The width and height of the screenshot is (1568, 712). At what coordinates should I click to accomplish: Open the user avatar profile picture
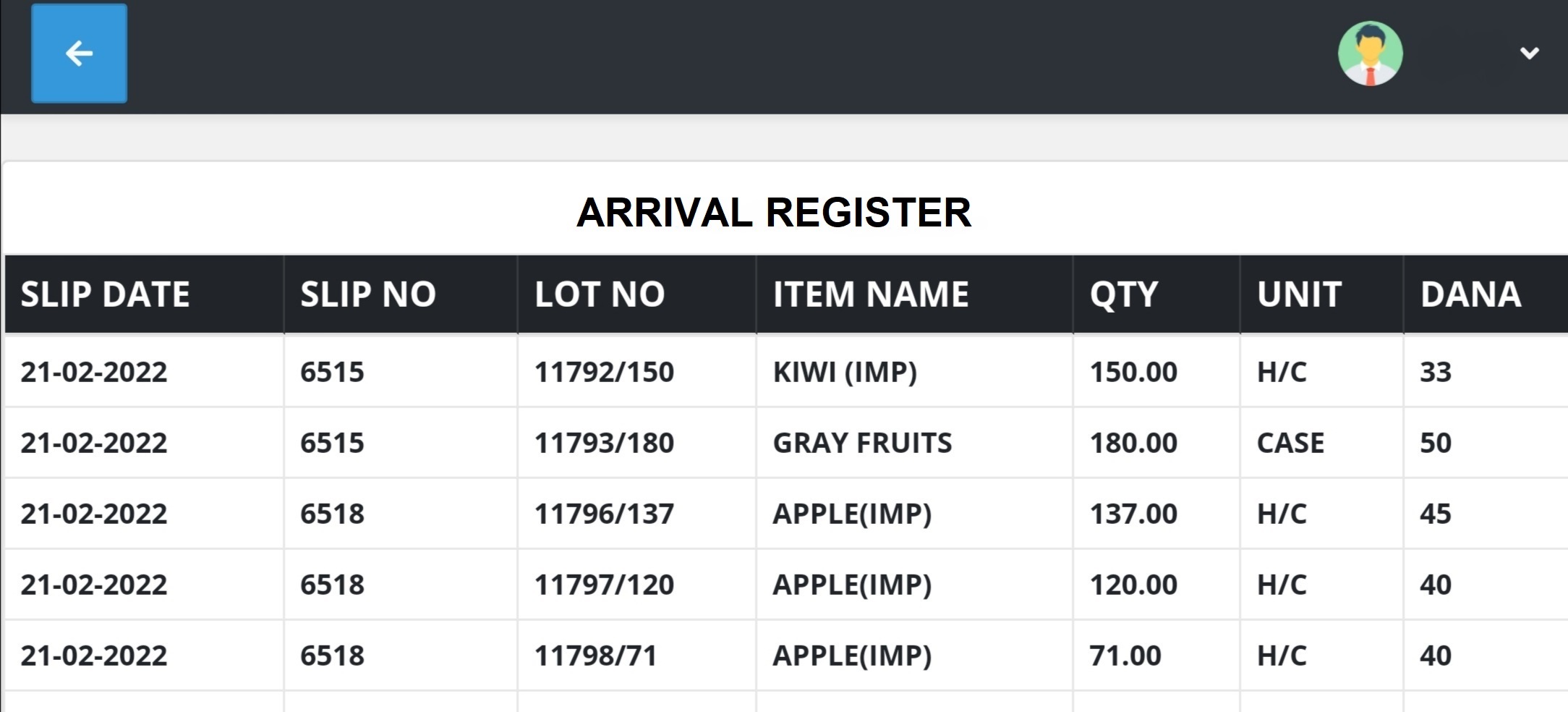pyautogui.click(x=1370, y=54)
